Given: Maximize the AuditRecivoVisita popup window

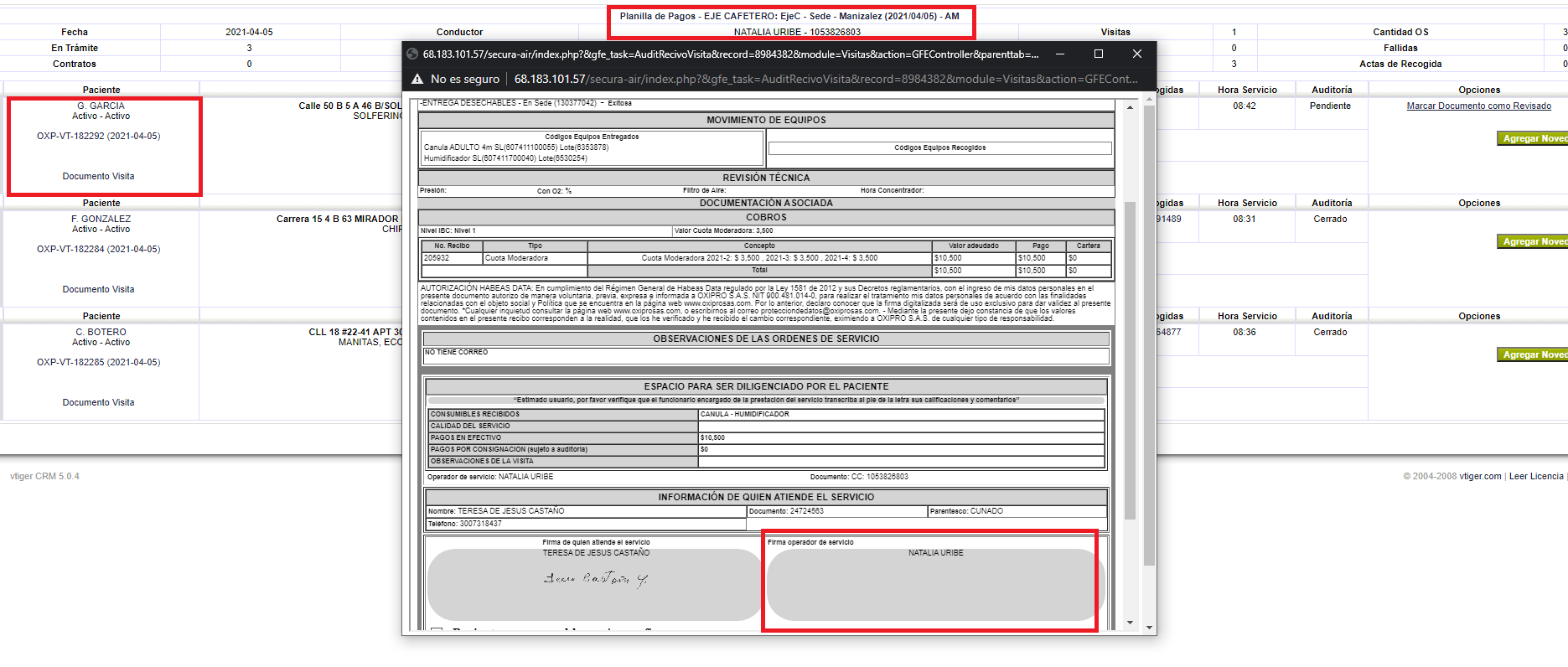Looking at the screenshot, I should tap(1099, 54).
